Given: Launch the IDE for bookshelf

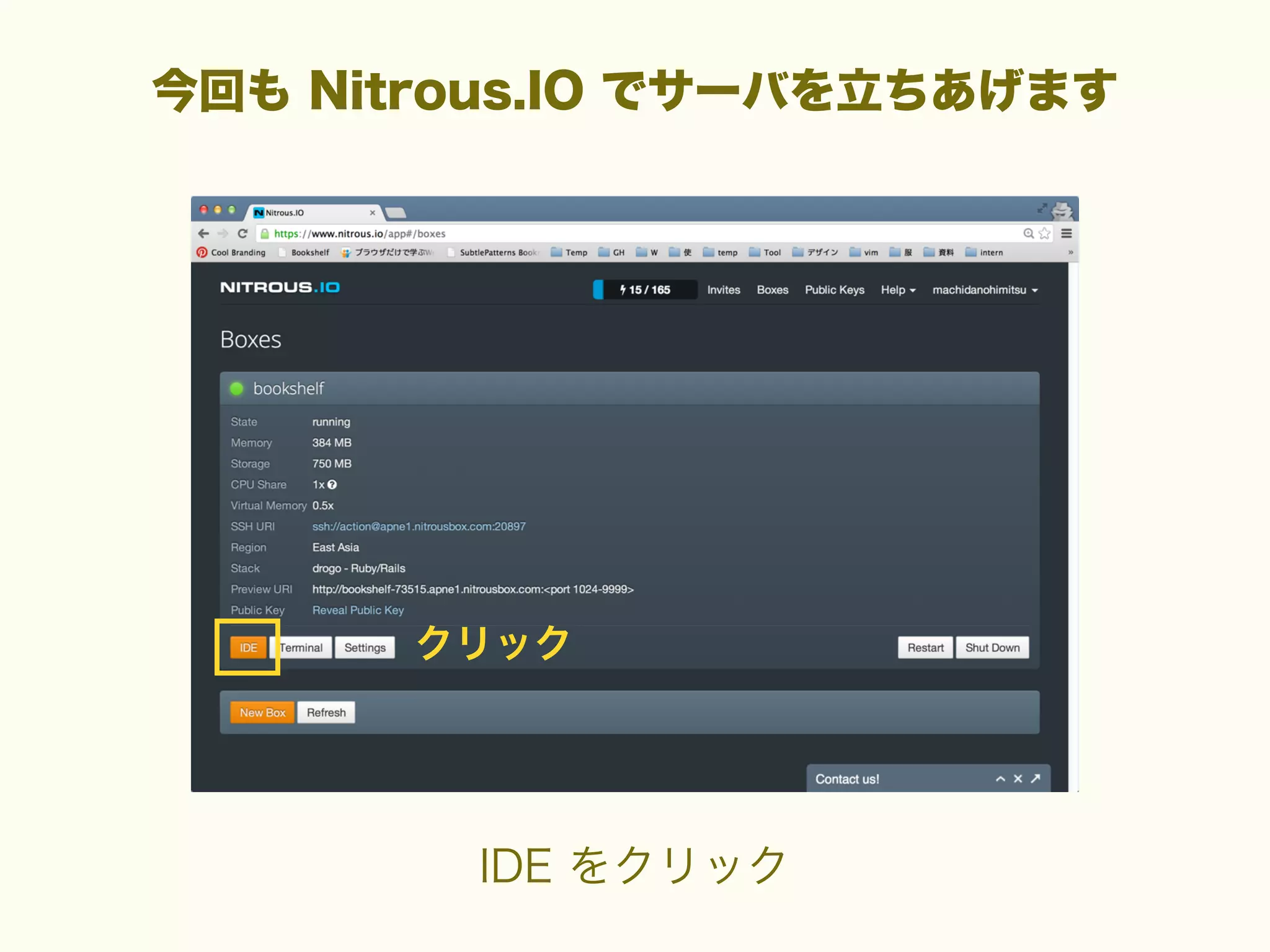Looking at the screenshot, I should (249, 648).
